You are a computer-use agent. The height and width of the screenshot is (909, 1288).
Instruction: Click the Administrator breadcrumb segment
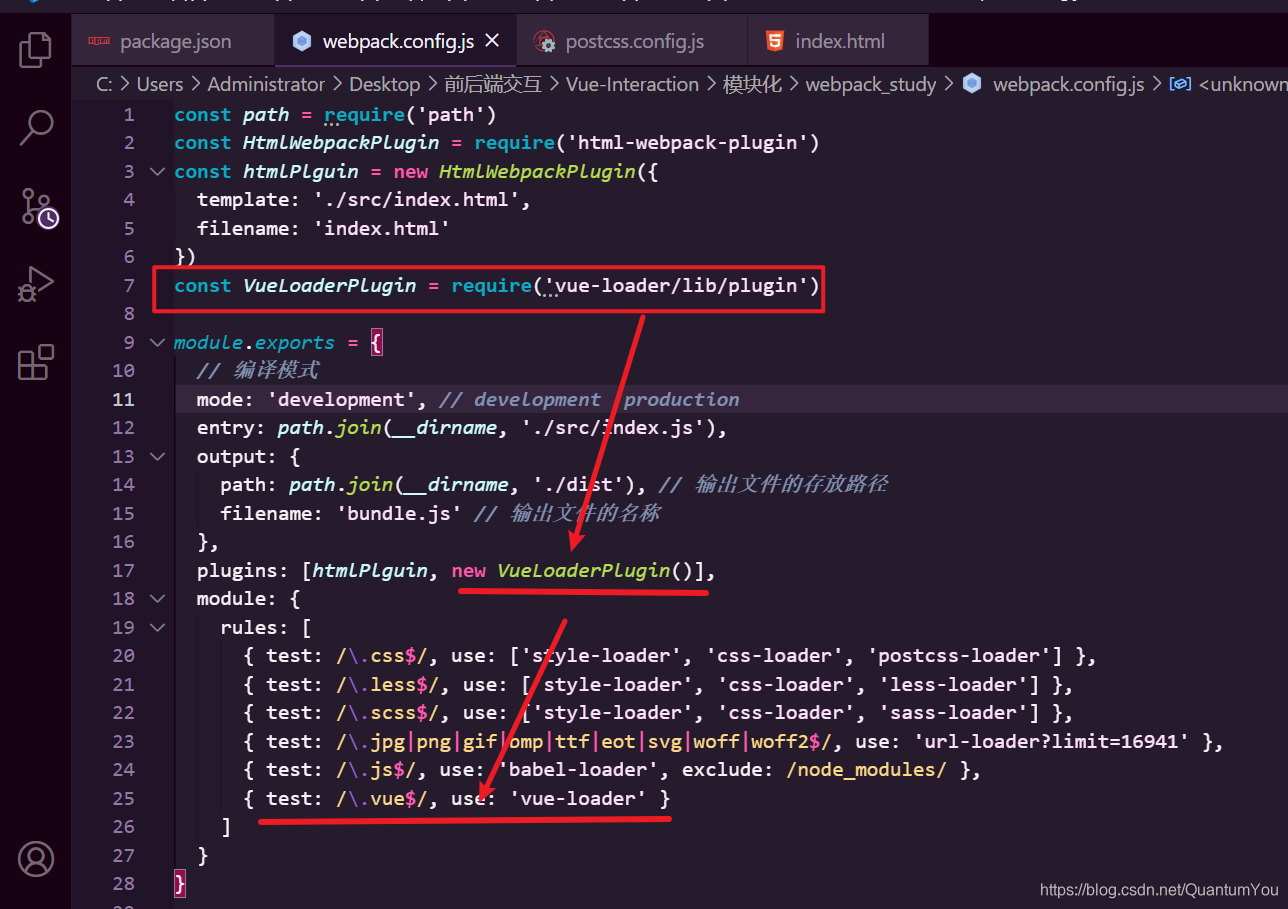(x=266, y=84)
